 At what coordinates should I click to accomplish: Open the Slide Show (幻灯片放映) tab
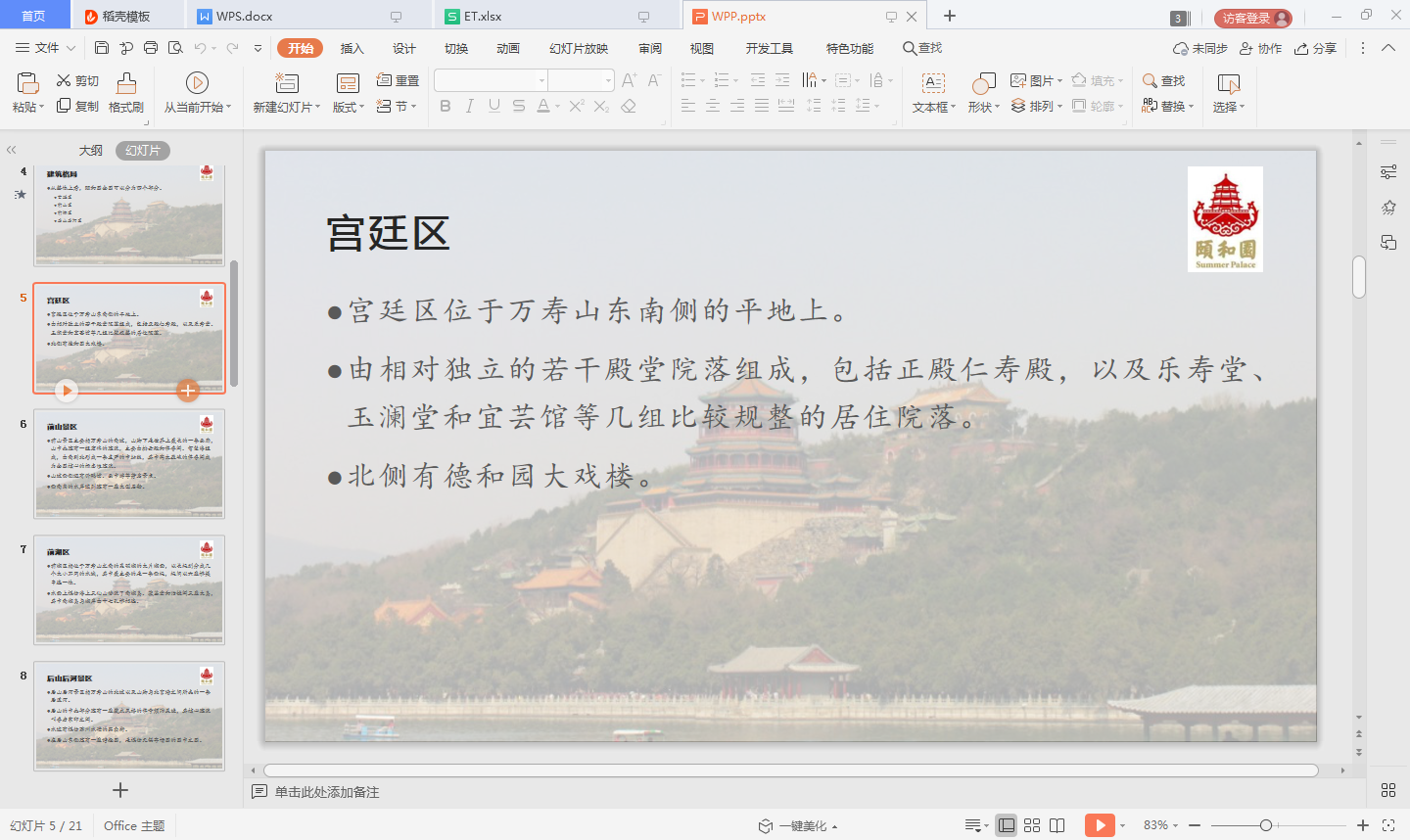(579, 48)
